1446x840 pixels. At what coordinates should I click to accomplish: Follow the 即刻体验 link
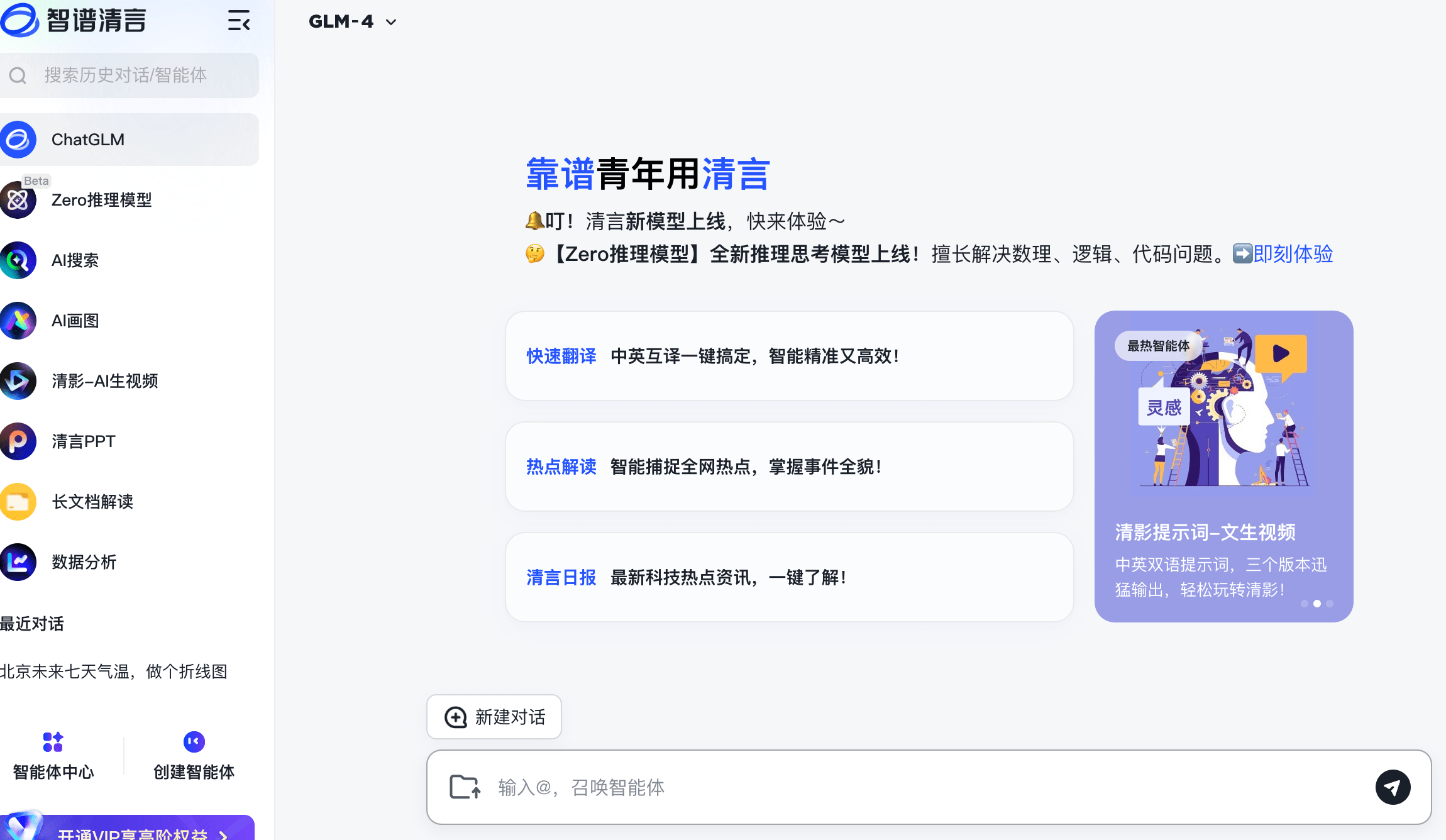click(1293, 253)
